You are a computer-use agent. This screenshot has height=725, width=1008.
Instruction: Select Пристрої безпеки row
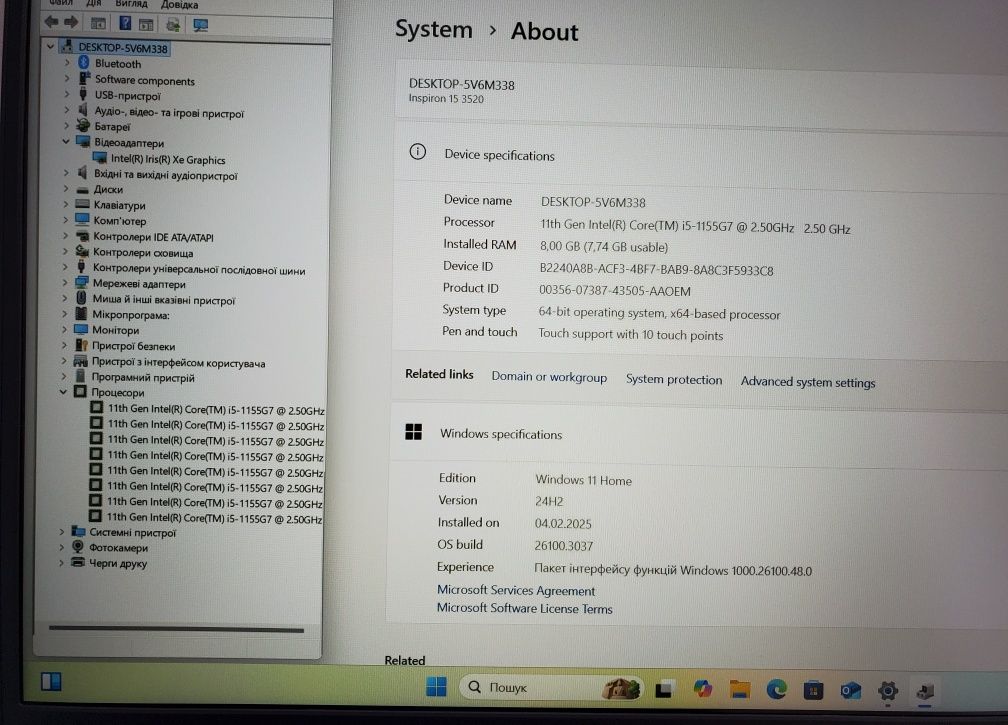click(133, 346)
